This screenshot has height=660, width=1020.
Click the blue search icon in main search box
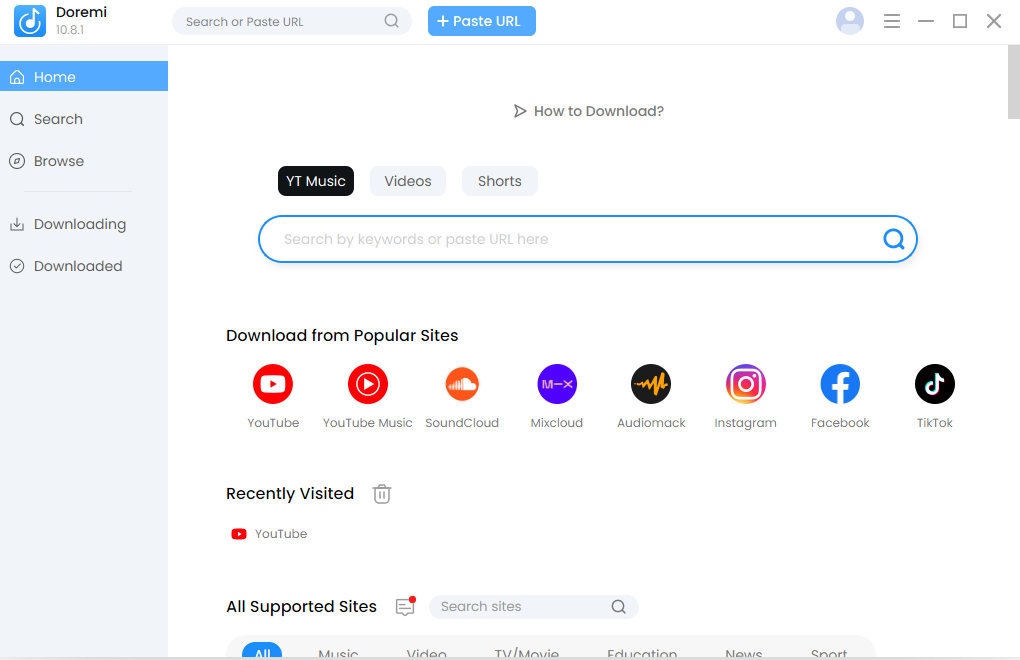point(894,239)
